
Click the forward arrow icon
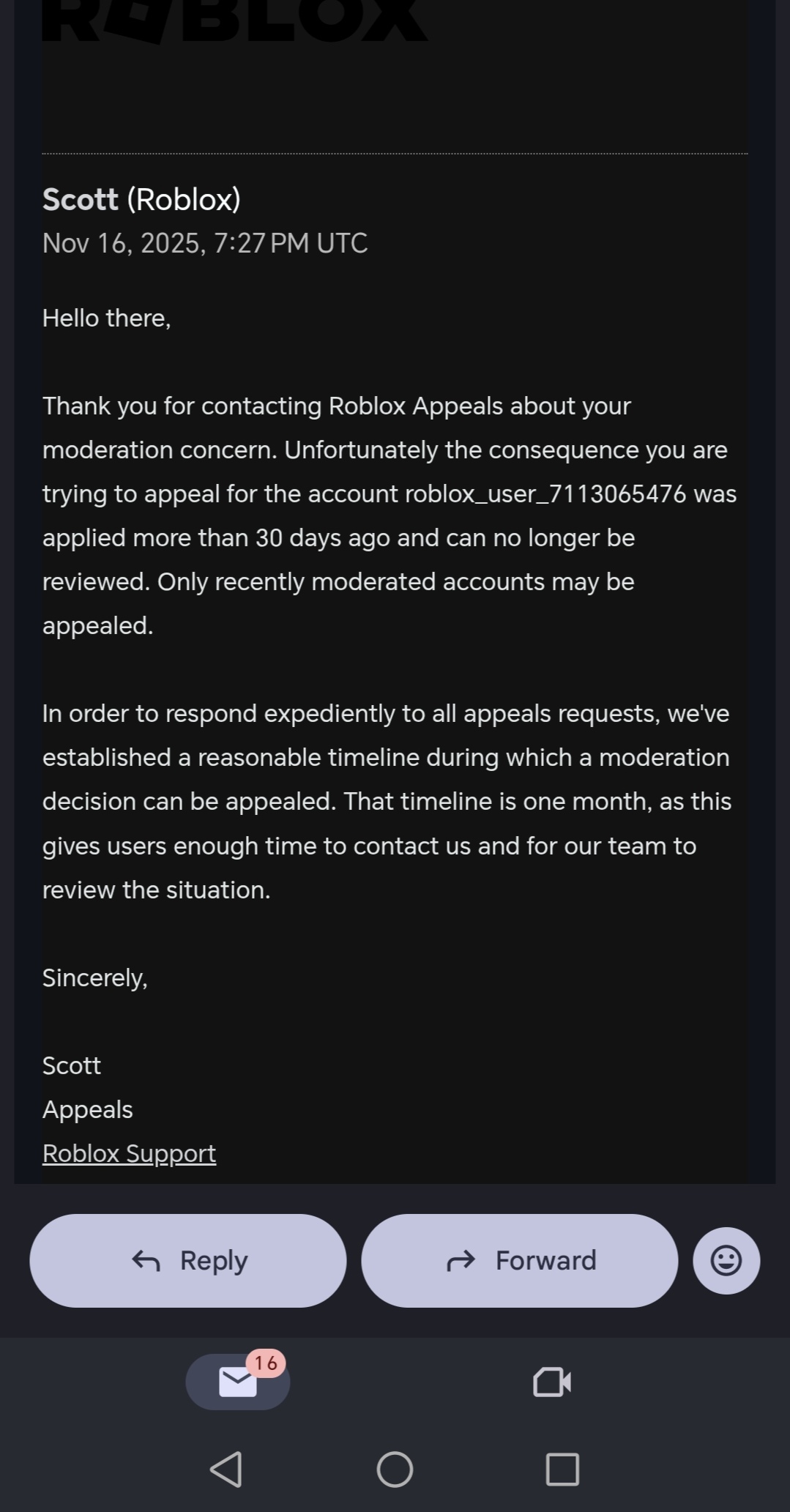(461, 1260)
